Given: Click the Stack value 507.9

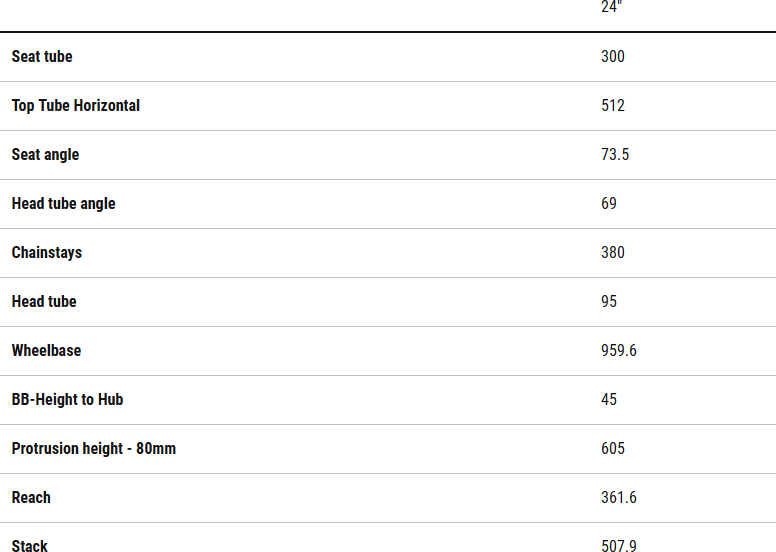Looking at the screenshot, I should click(x=619, y=546).
